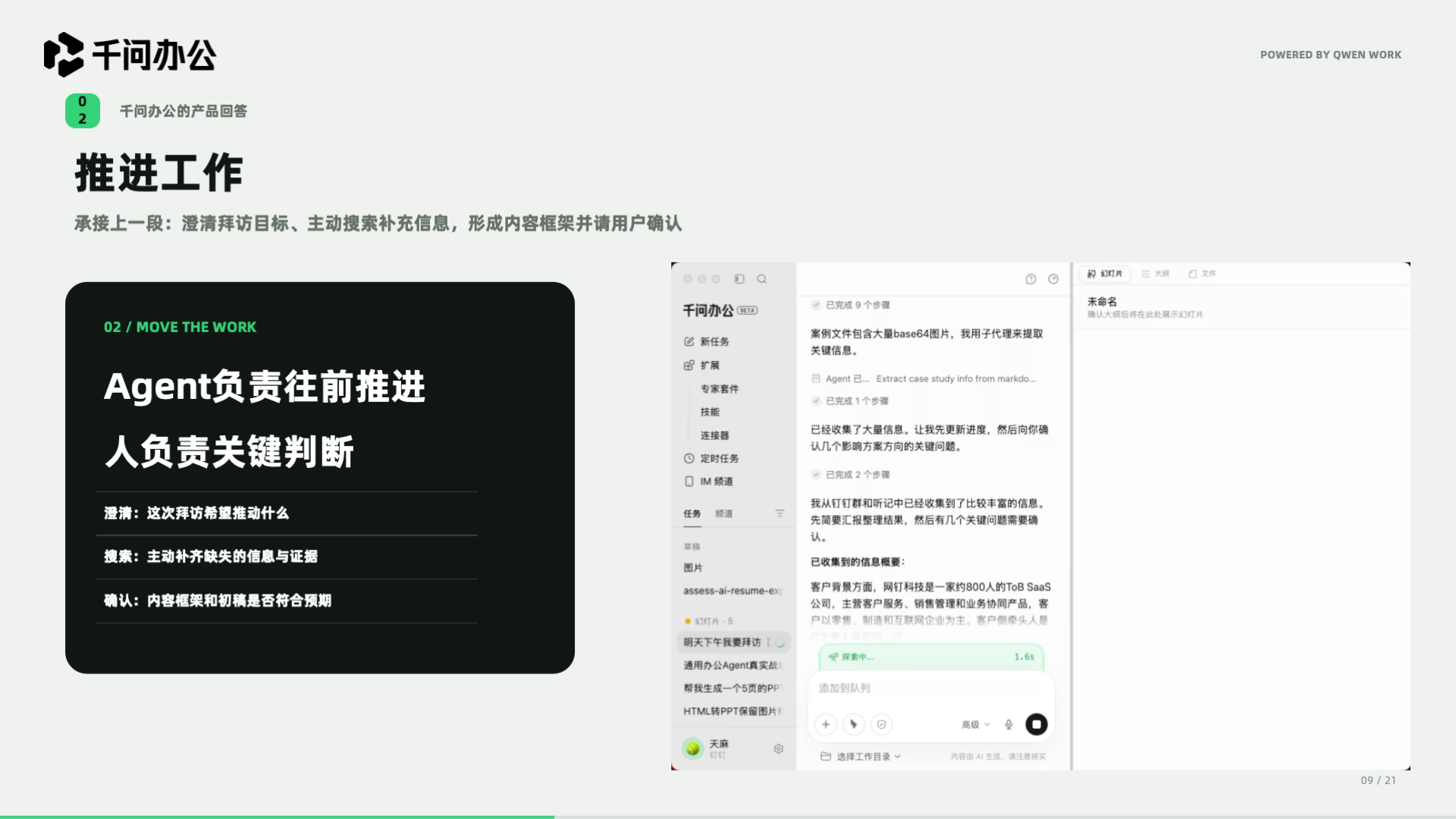Click the 09 / 21 page number
Screen dimensions: 1456x819
coord(1378,780)
